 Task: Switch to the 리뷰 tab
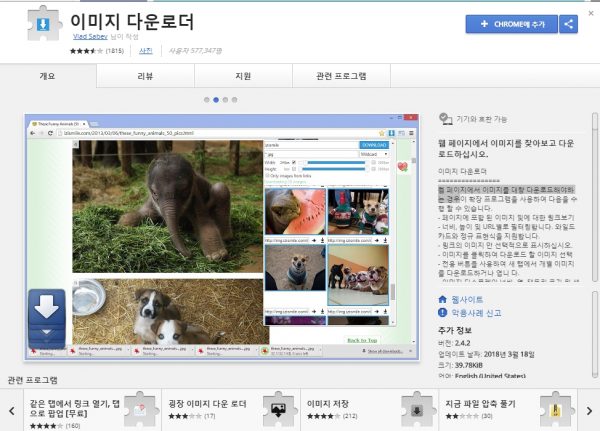[x=145, y=76]
